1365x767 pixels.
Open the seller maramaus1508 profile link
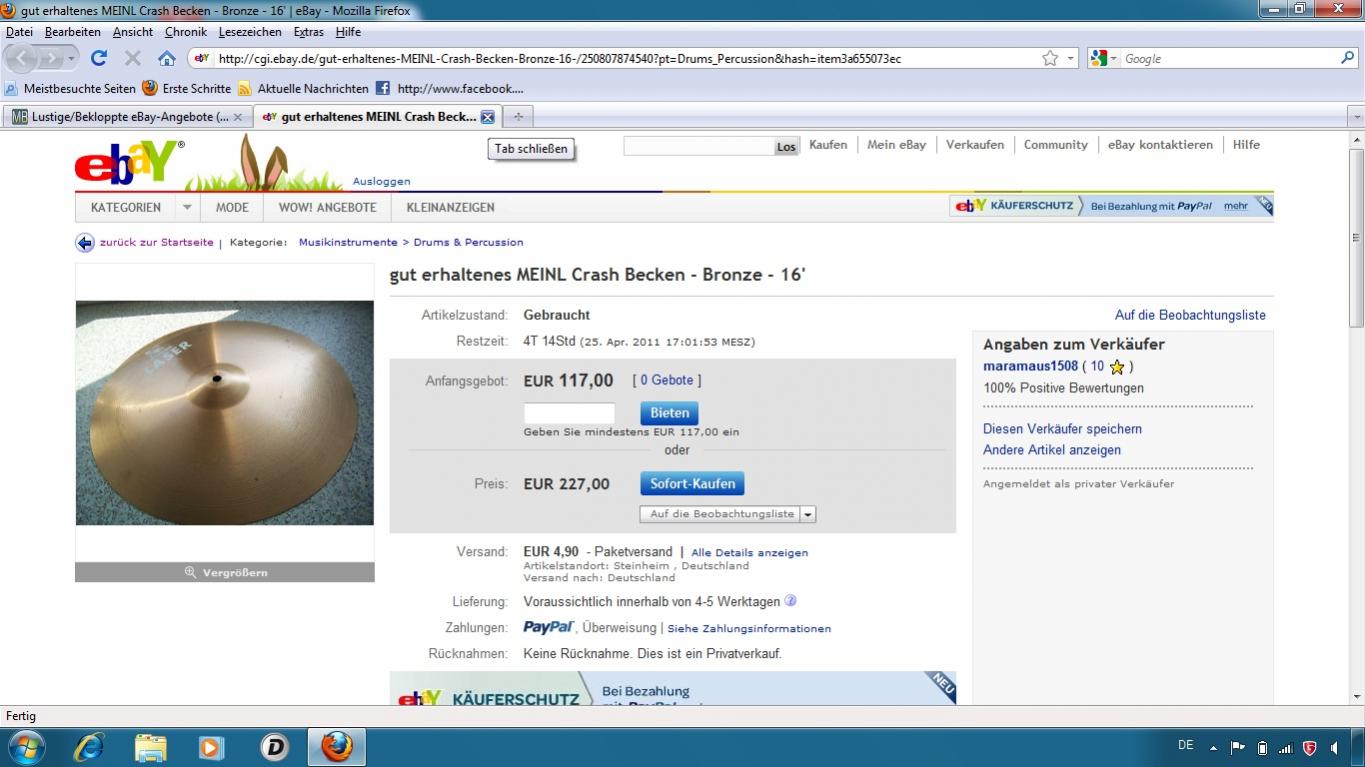point(1030,366)
